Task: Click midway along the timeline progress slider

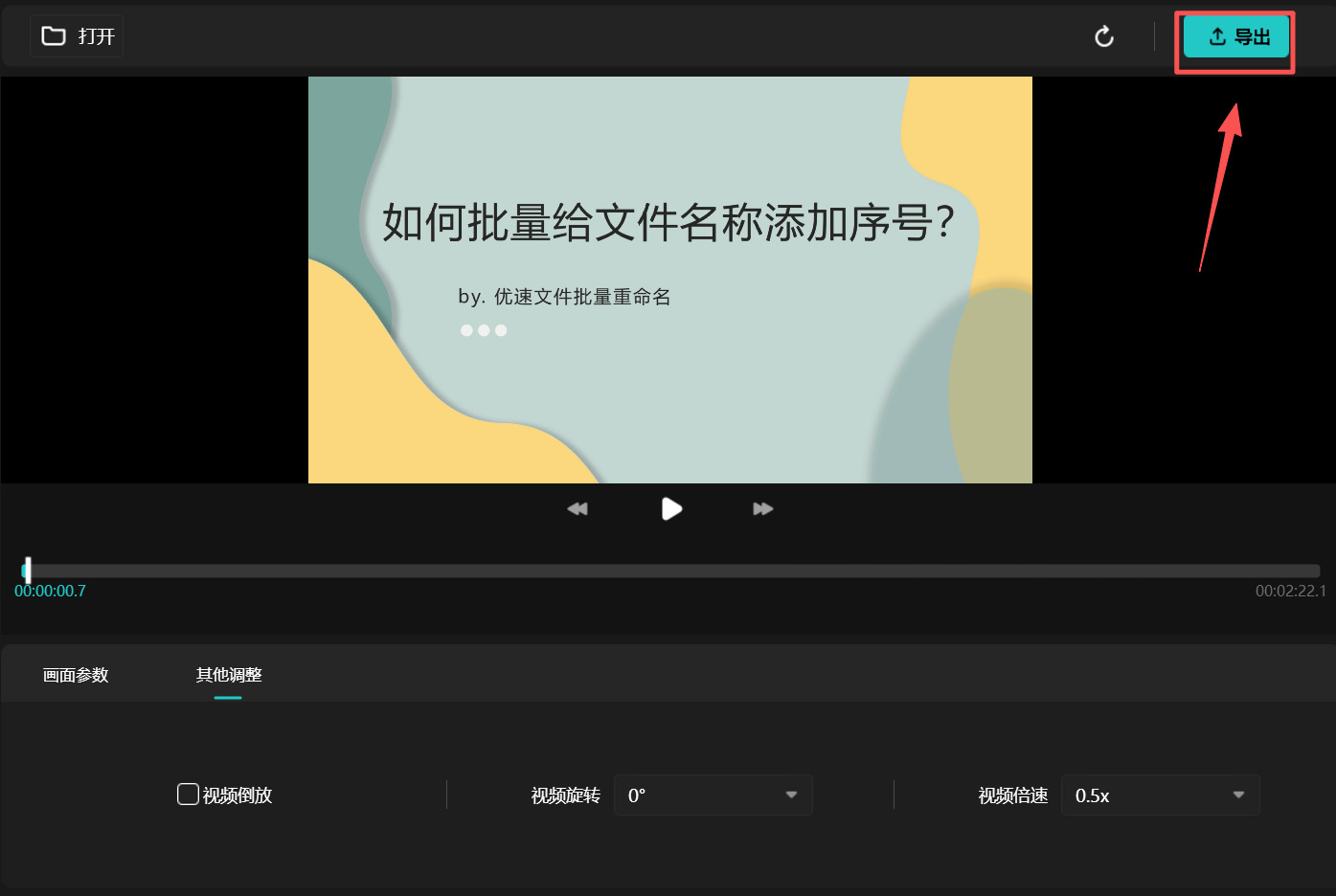Action: [x=670, y=570]
